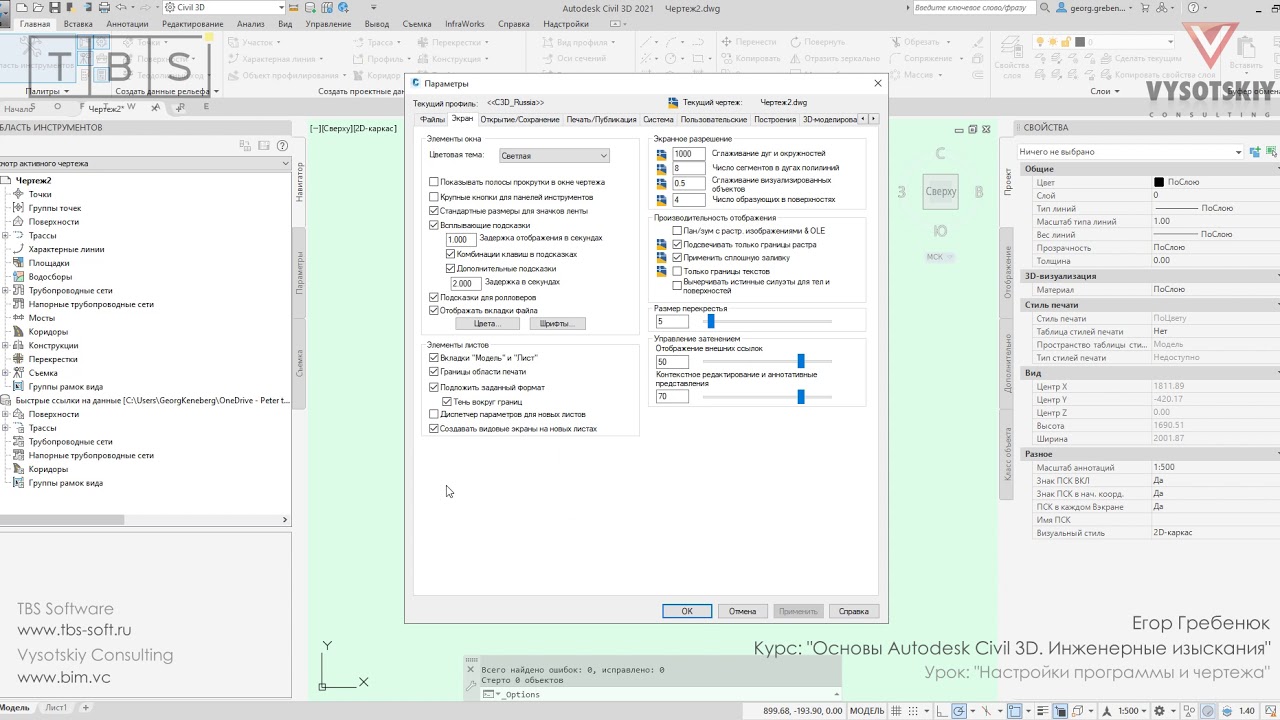
Task: Uncheck Применить сплошную заливку checkbox
Action: coord(677,257)
